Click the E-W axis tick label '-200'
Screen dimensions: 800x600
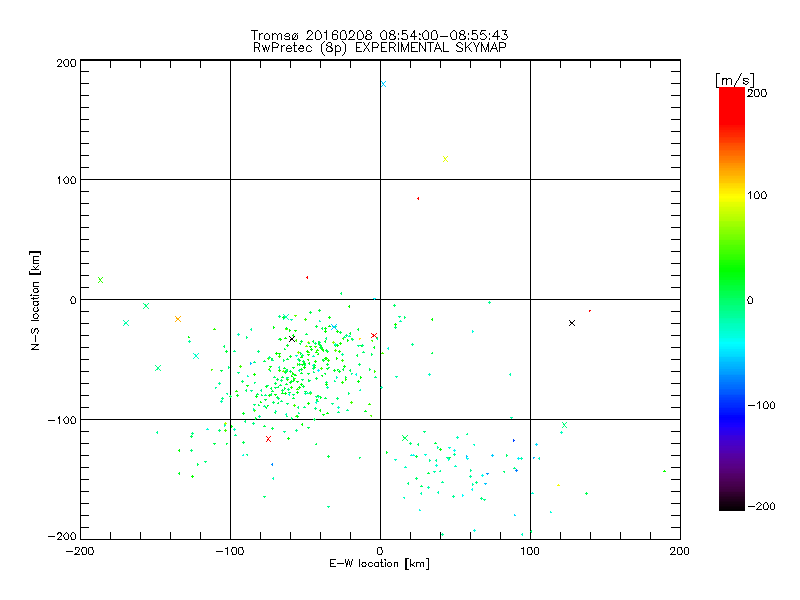tap(80, 551)
